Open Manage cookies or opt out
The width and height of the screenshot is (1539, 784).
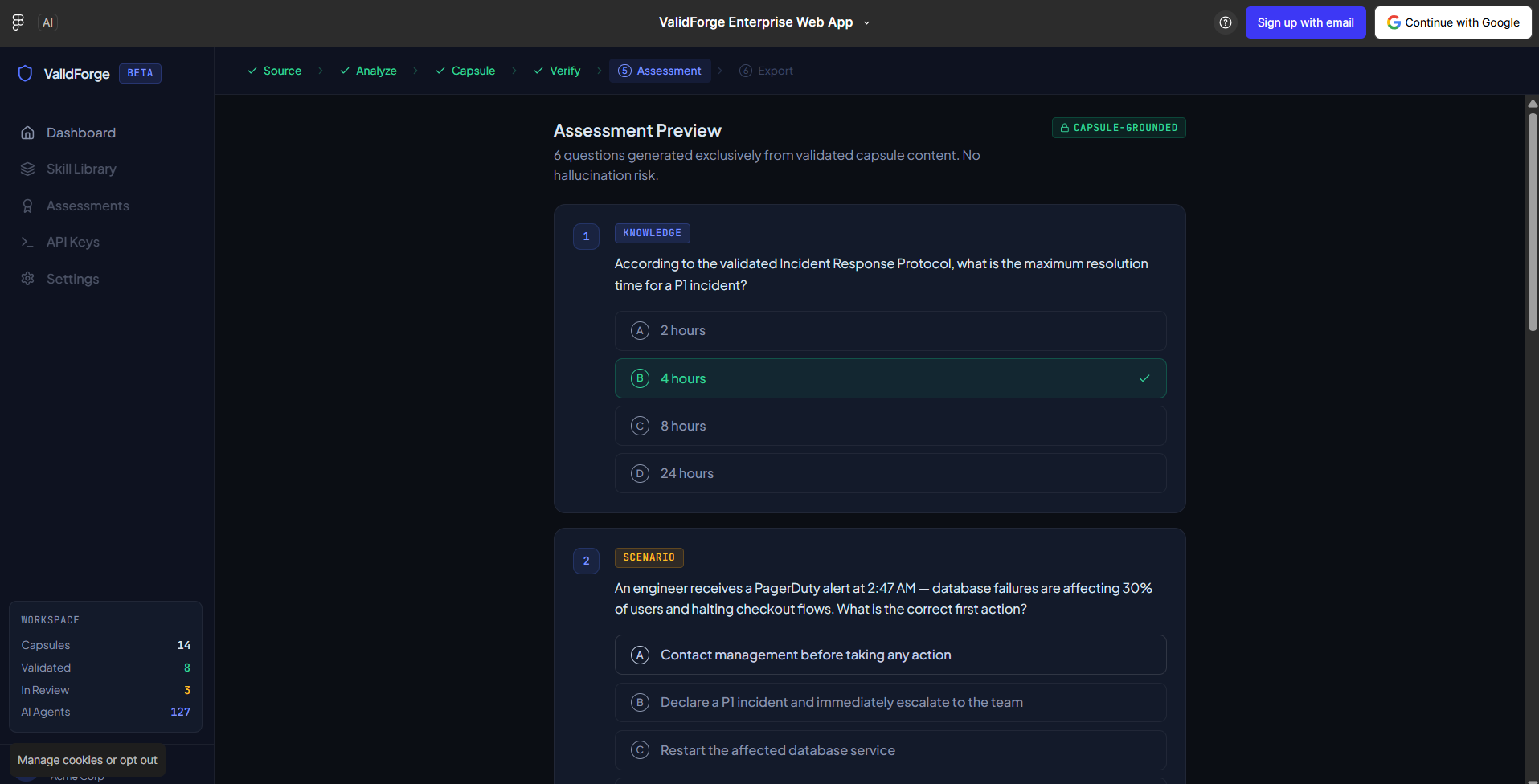click(88, 760)
